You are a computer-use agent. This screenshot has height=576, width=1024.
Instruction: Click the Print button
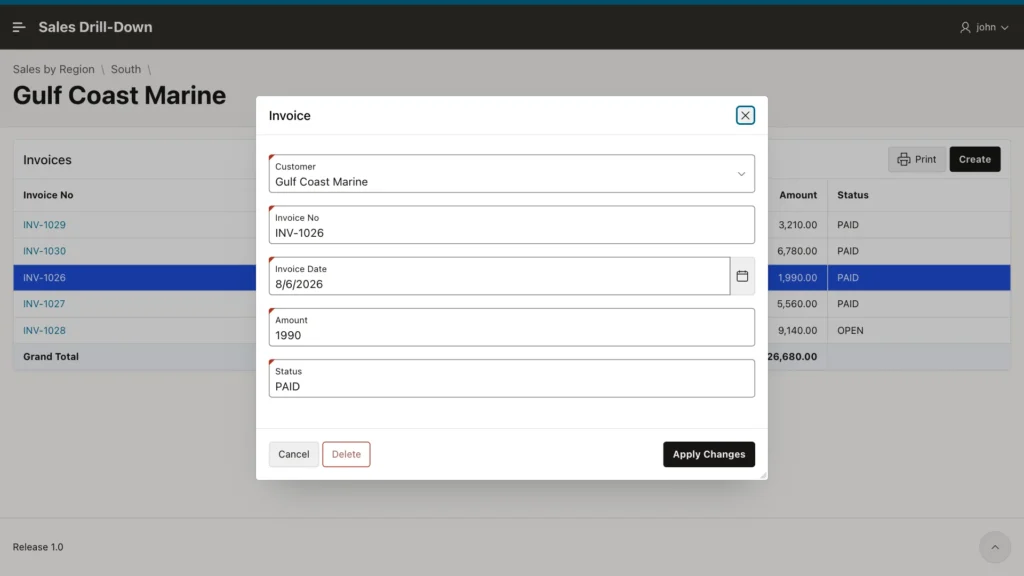click(x=917, y=159)
